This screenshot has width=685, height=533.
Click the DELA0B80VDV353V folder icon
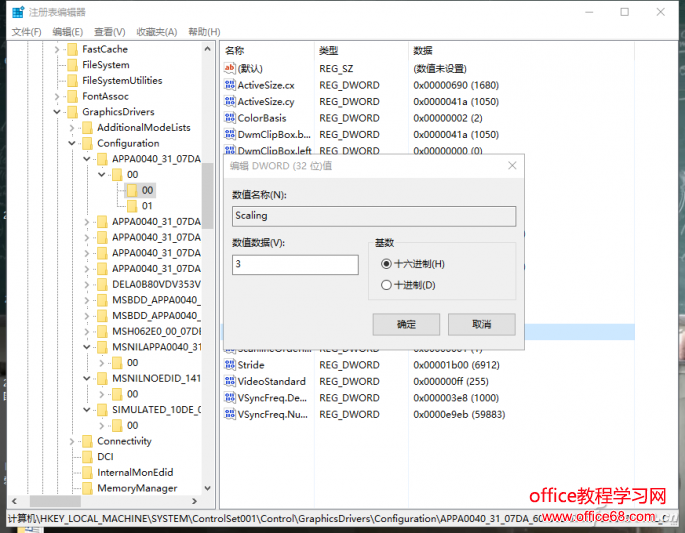click(103, 285)
